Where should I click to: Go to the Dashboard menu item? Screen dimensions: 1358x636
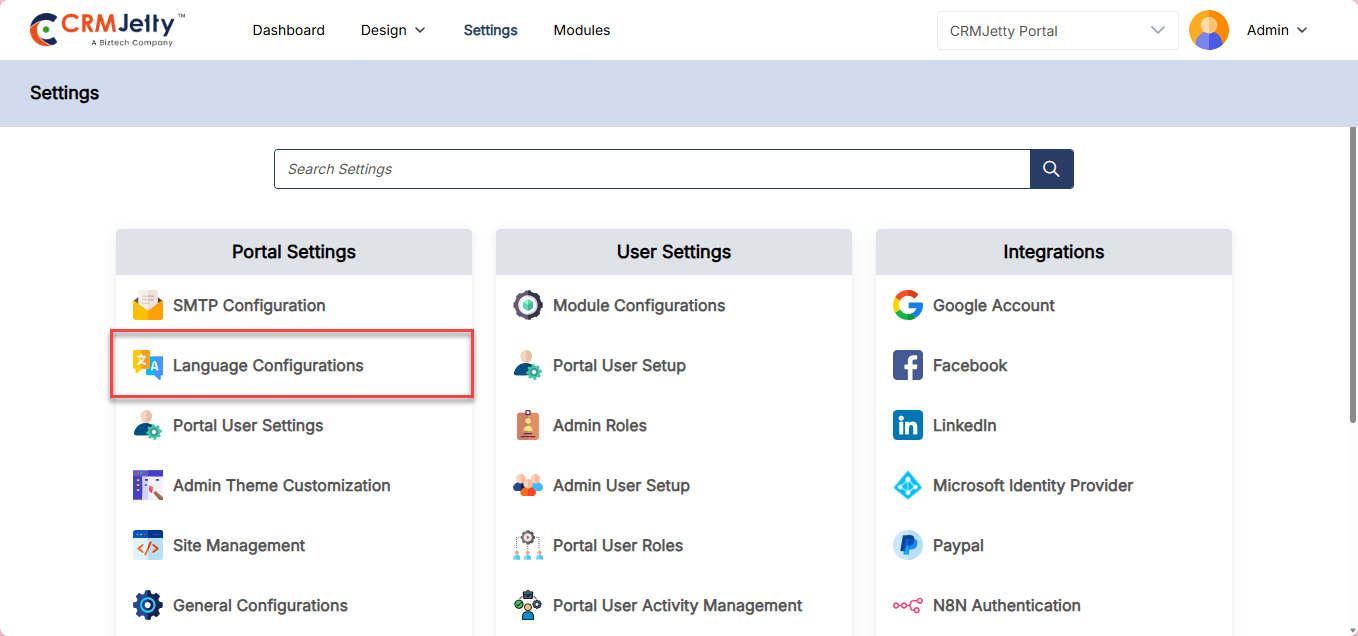tap(288, 30)
